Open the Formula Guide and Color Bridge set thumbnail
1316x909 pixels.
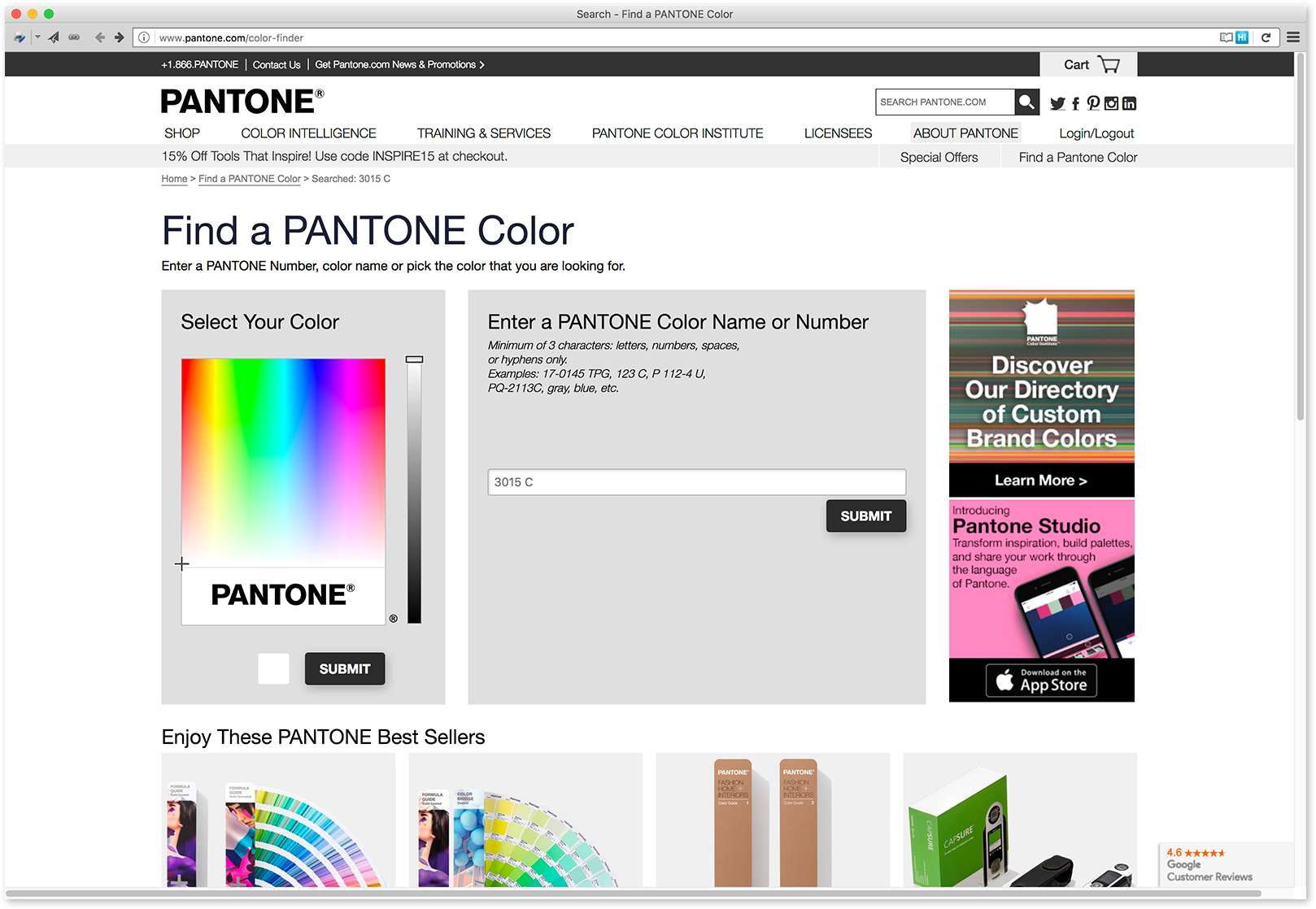[525, 820]
